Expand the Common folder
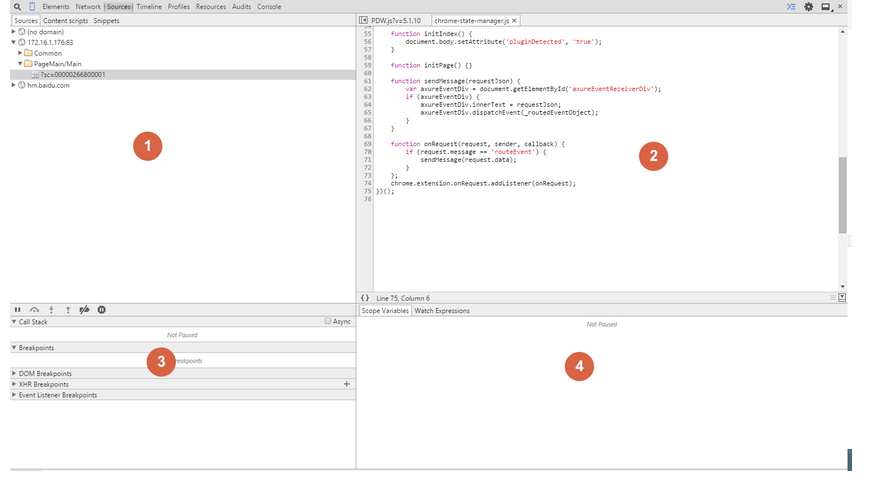 coord(20,53)
